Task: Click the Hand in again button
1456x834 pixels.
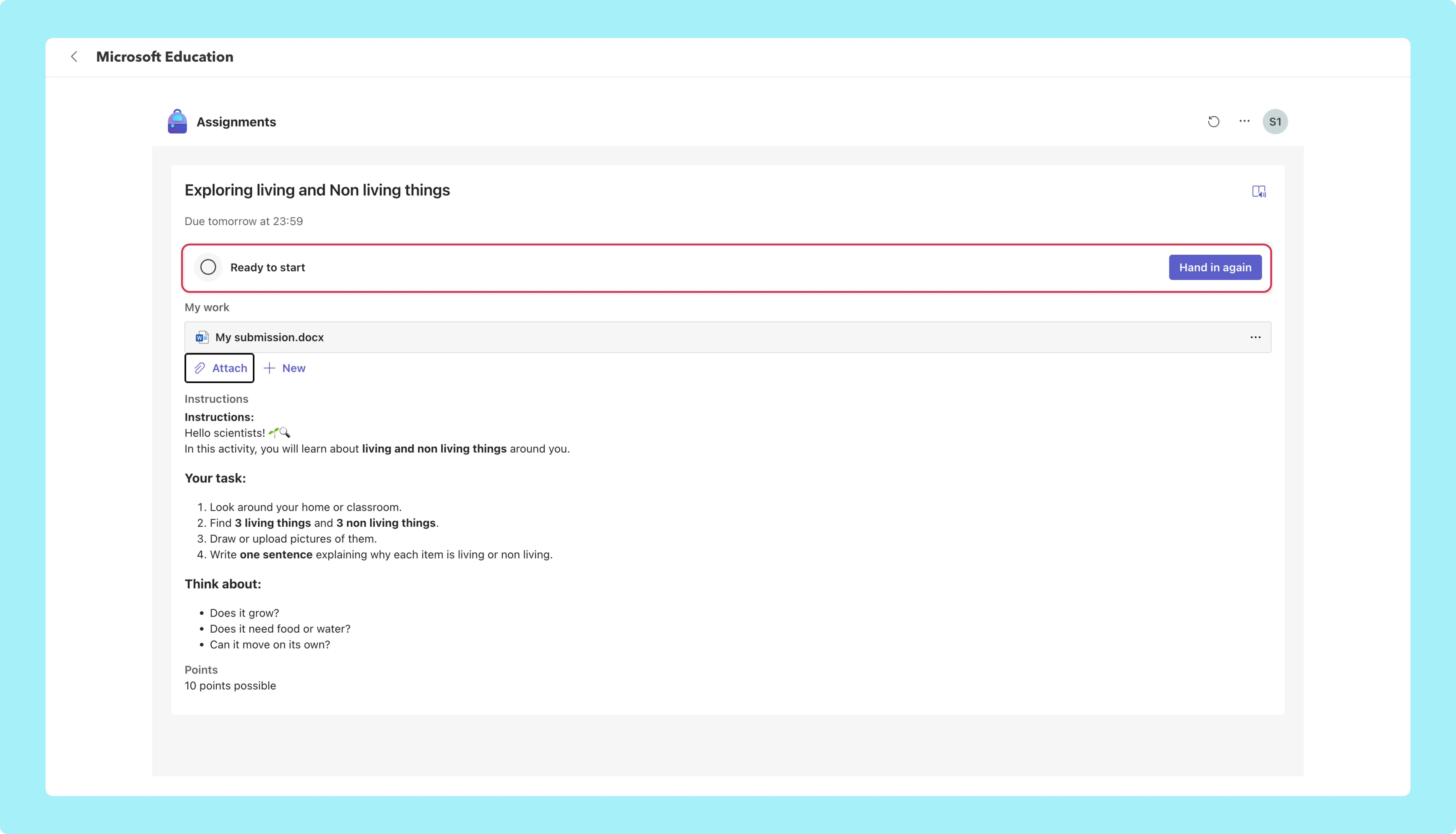Action: tap(1215, 267)
